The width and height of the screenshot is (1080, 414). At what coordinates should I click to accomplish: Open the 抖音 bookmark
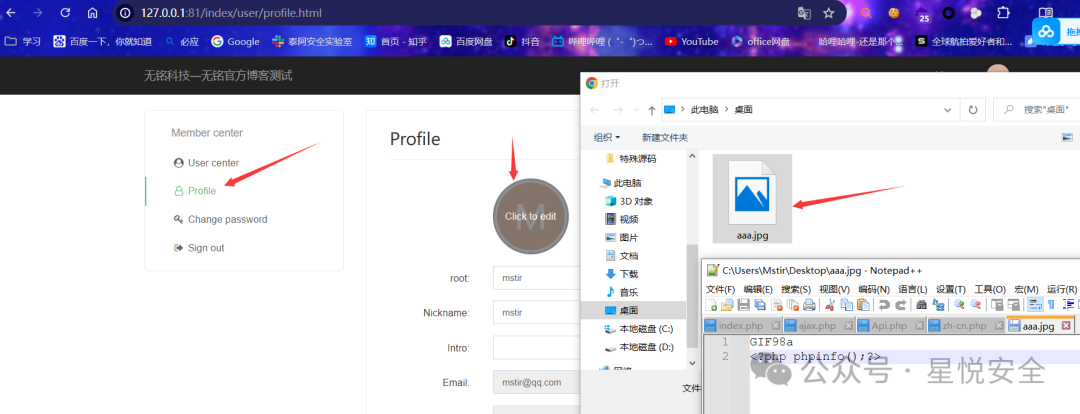522,41
